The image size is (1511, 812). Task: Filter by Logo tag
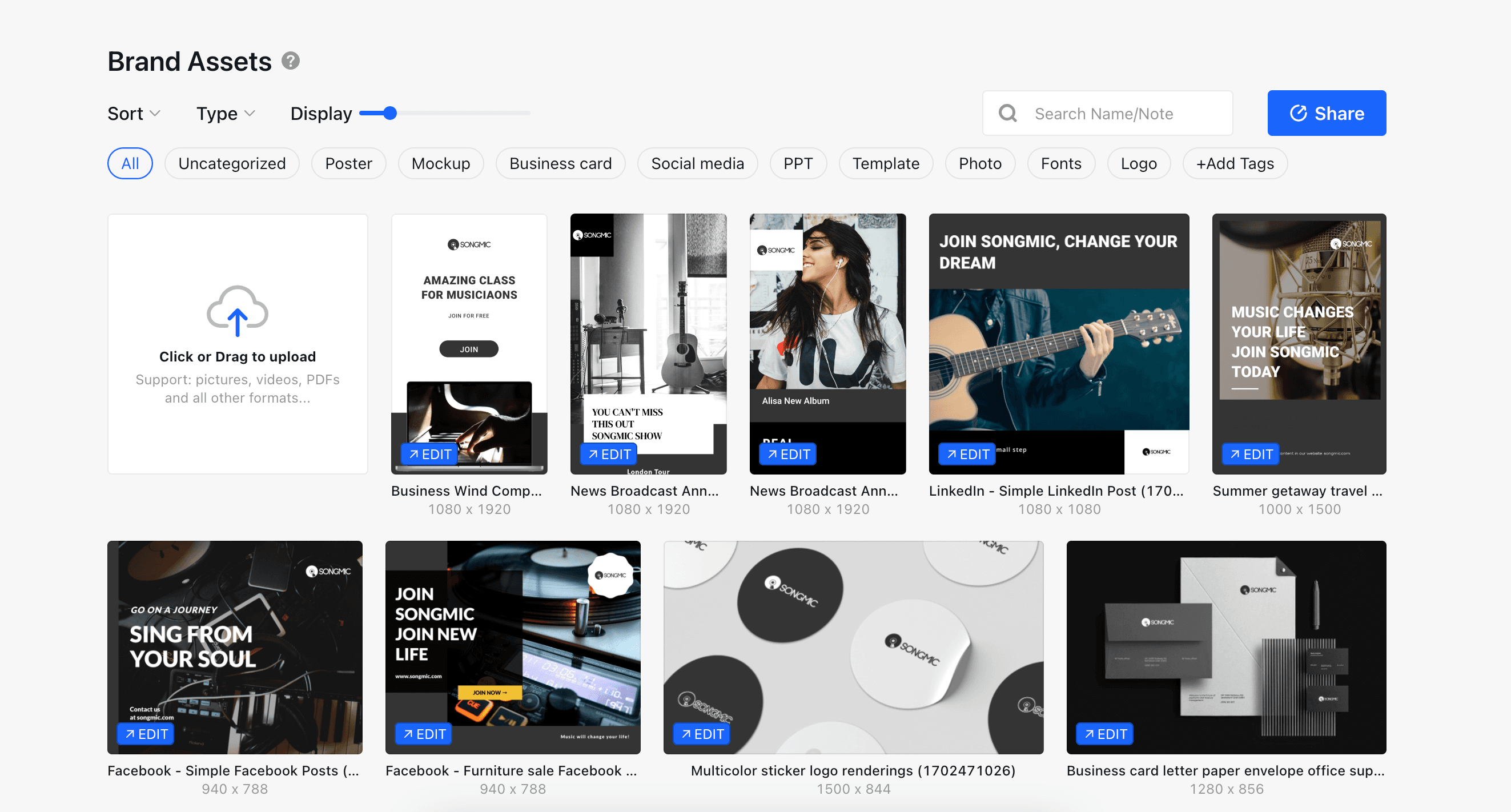[x=1139, y=163]
